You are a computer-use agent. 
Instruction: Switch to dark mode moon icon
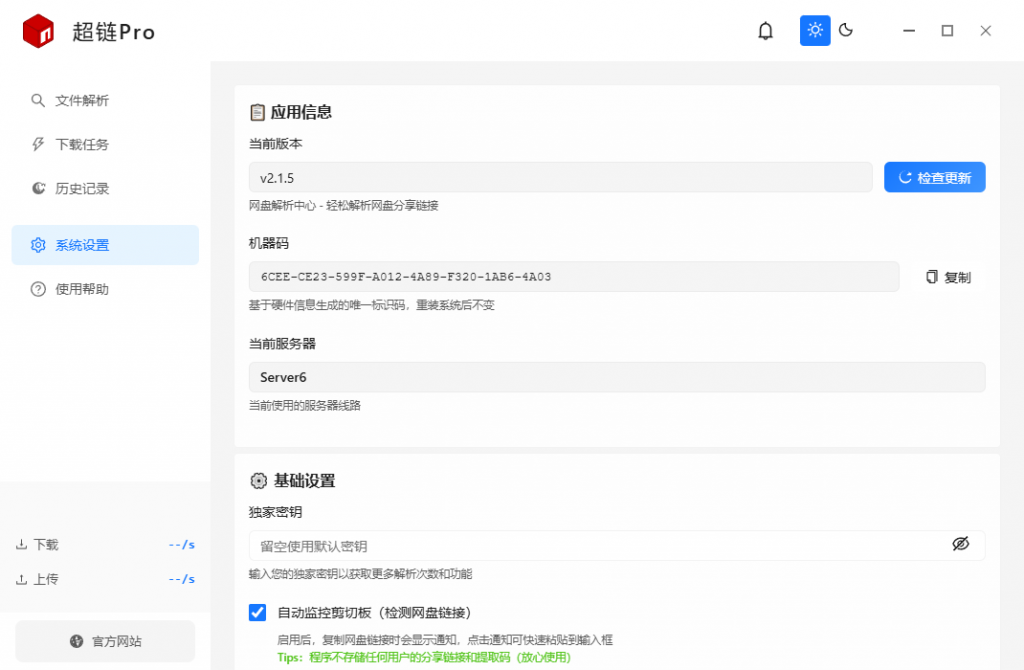(846, 31)
